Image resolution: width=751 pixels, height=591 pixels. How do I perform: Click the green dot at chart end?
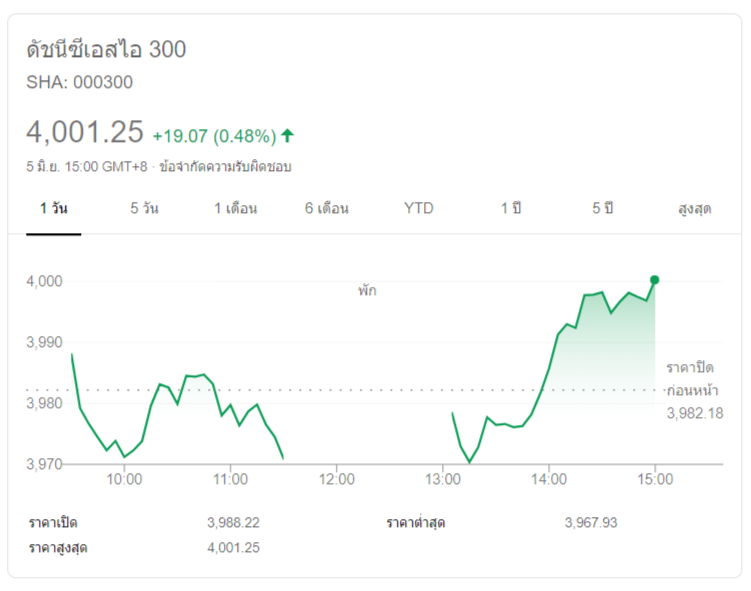tap(654, 280)
